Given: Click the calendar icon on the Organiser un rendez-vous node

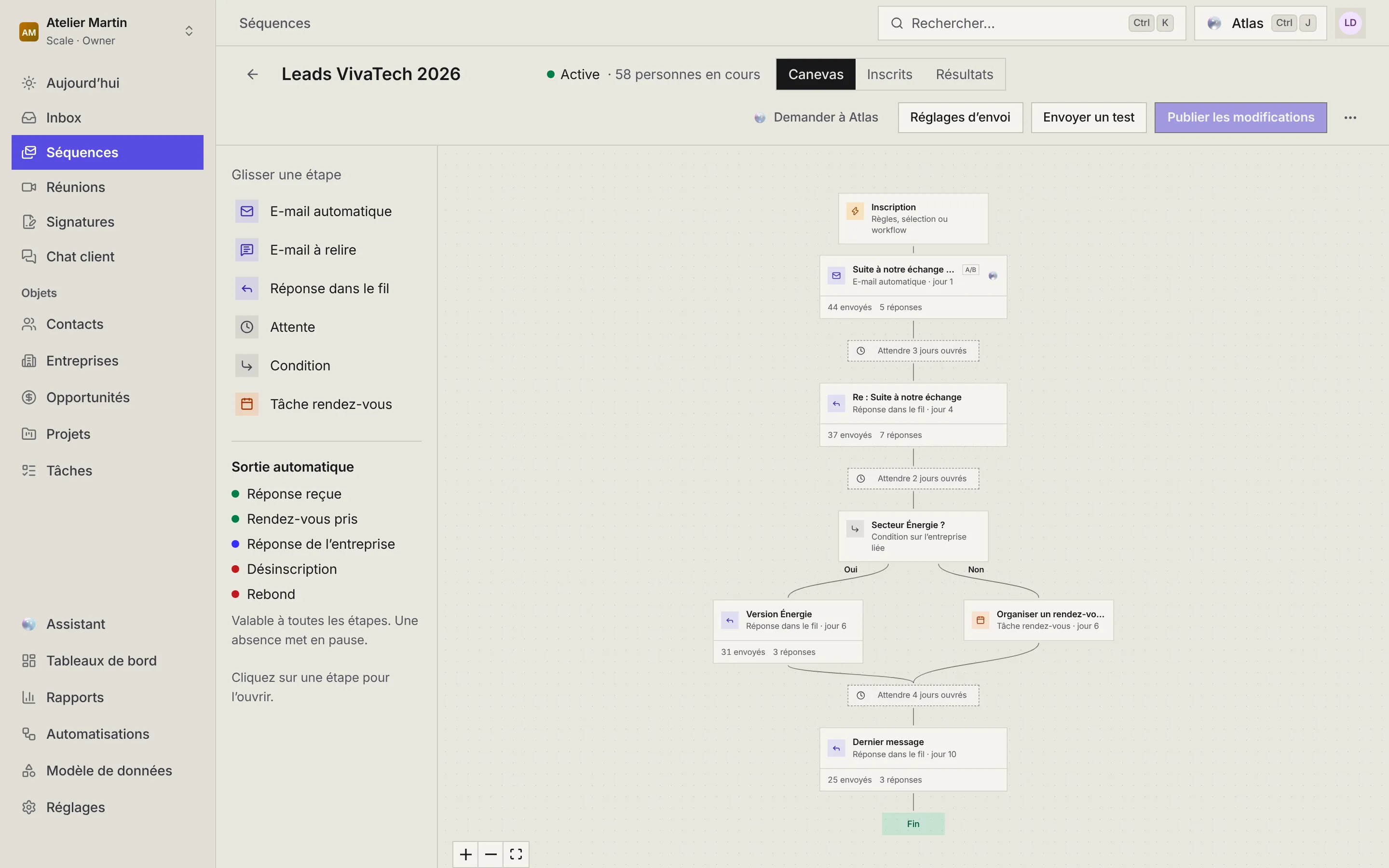Looking at the screenshot, I should tap(980, 620).
